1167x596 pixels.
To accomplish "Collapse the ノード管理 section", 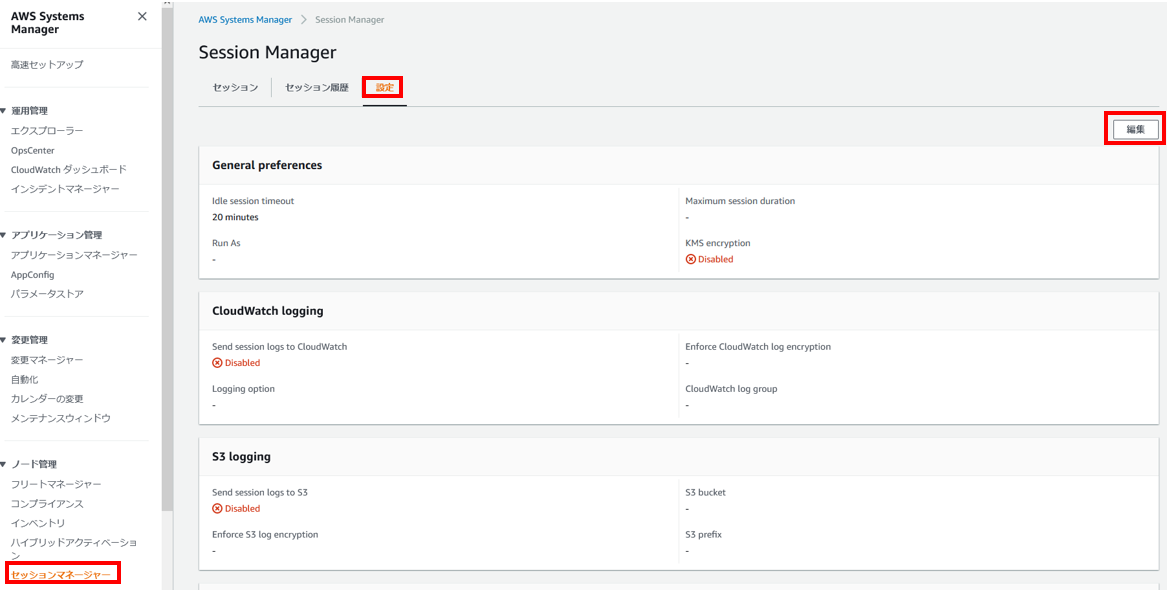I will [4, 464].
